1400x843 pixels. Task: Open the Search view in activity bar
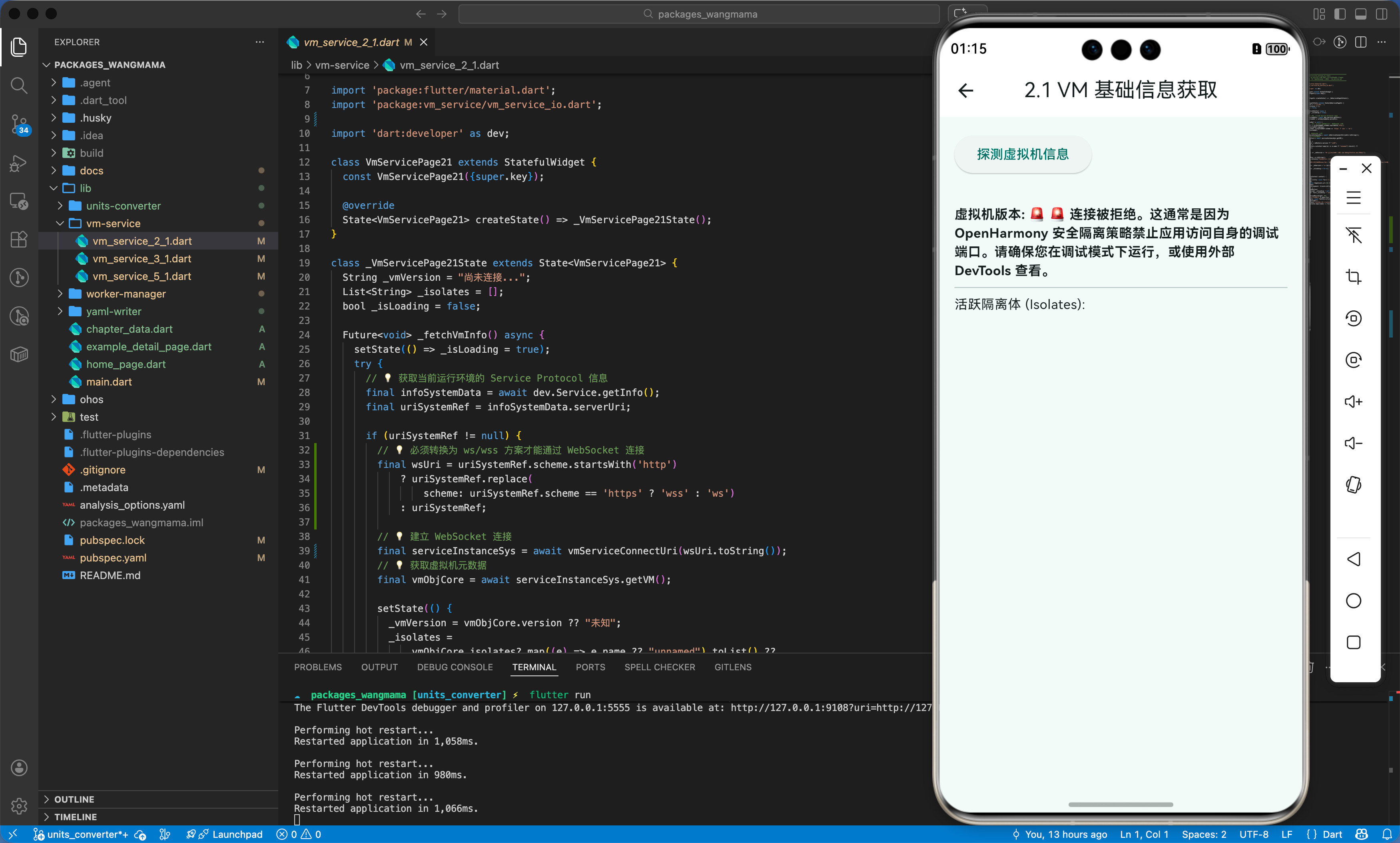pyautogui.click(x=19, y=86)
